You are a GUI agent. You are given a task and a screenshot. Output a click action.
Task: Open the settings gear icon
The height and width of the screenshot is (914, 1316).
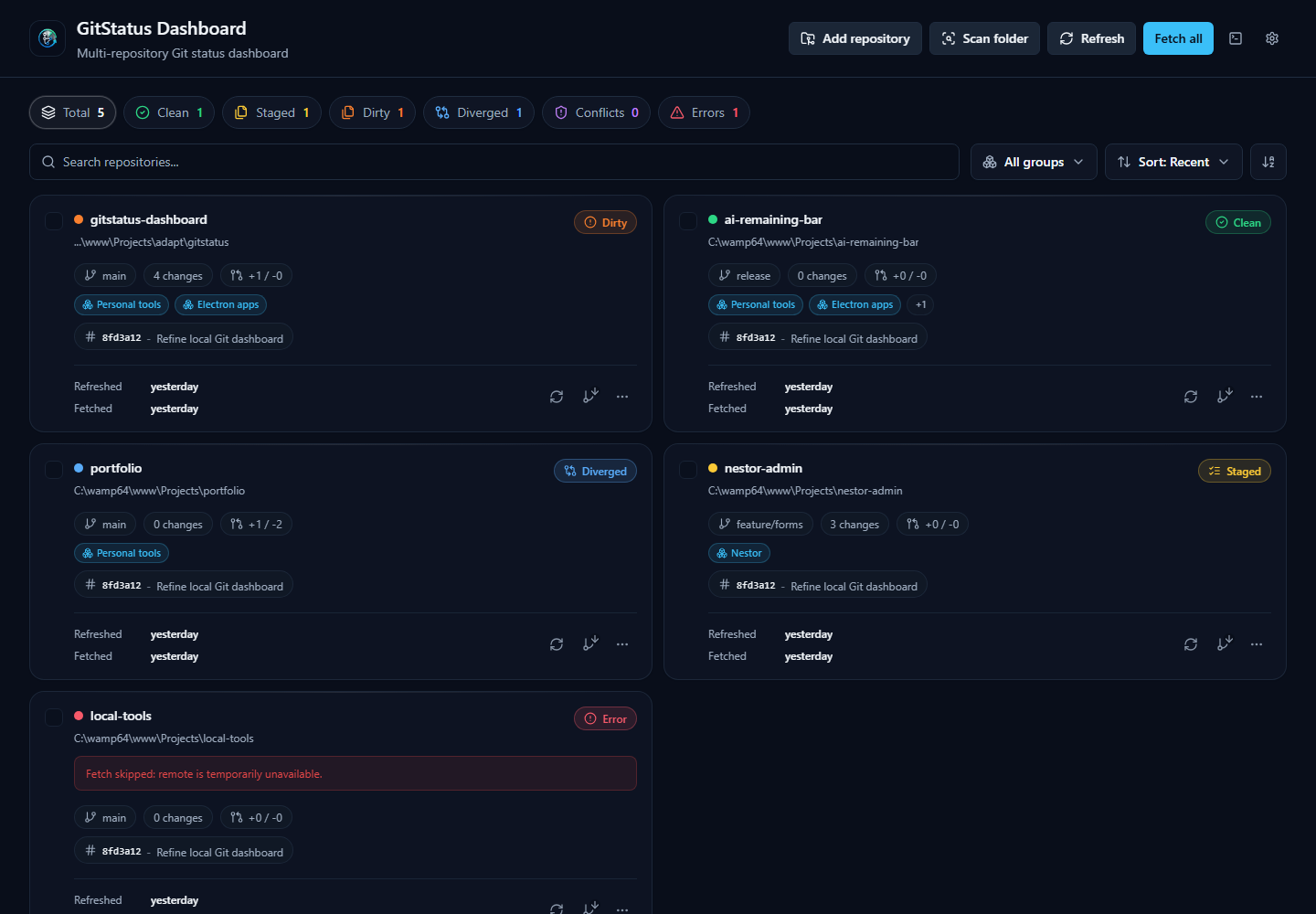[x=1272, y=38]
